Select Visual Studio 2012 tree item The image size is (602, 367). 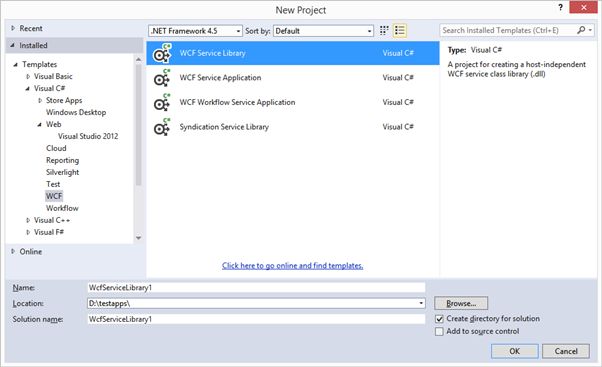click(x=88, y=136)
